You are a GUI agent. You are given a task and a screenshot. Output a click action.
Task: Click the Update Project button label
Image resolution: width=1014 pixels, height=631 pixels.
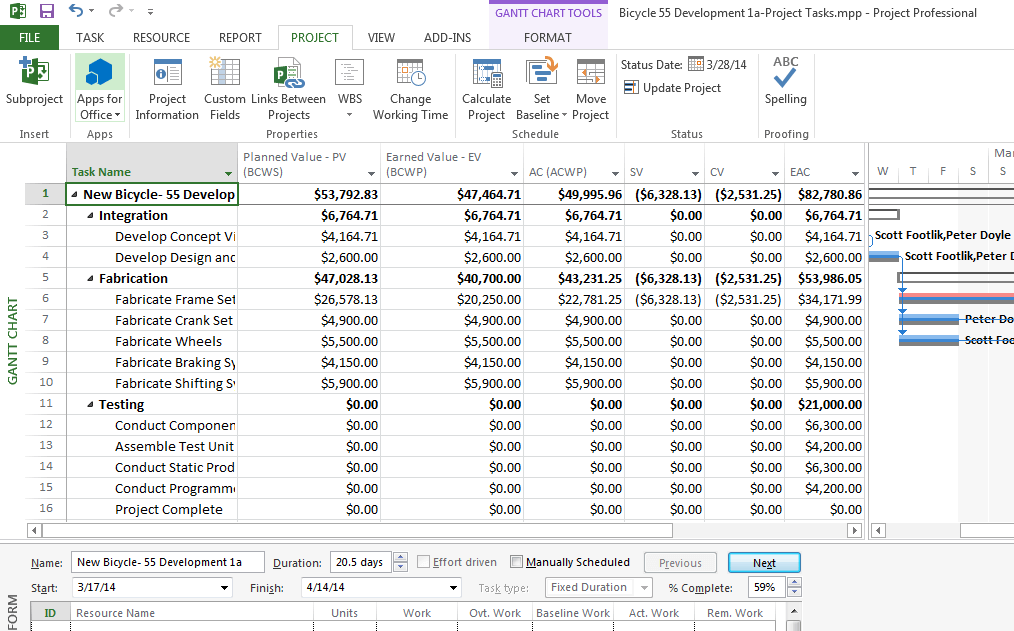pos(682,88)
